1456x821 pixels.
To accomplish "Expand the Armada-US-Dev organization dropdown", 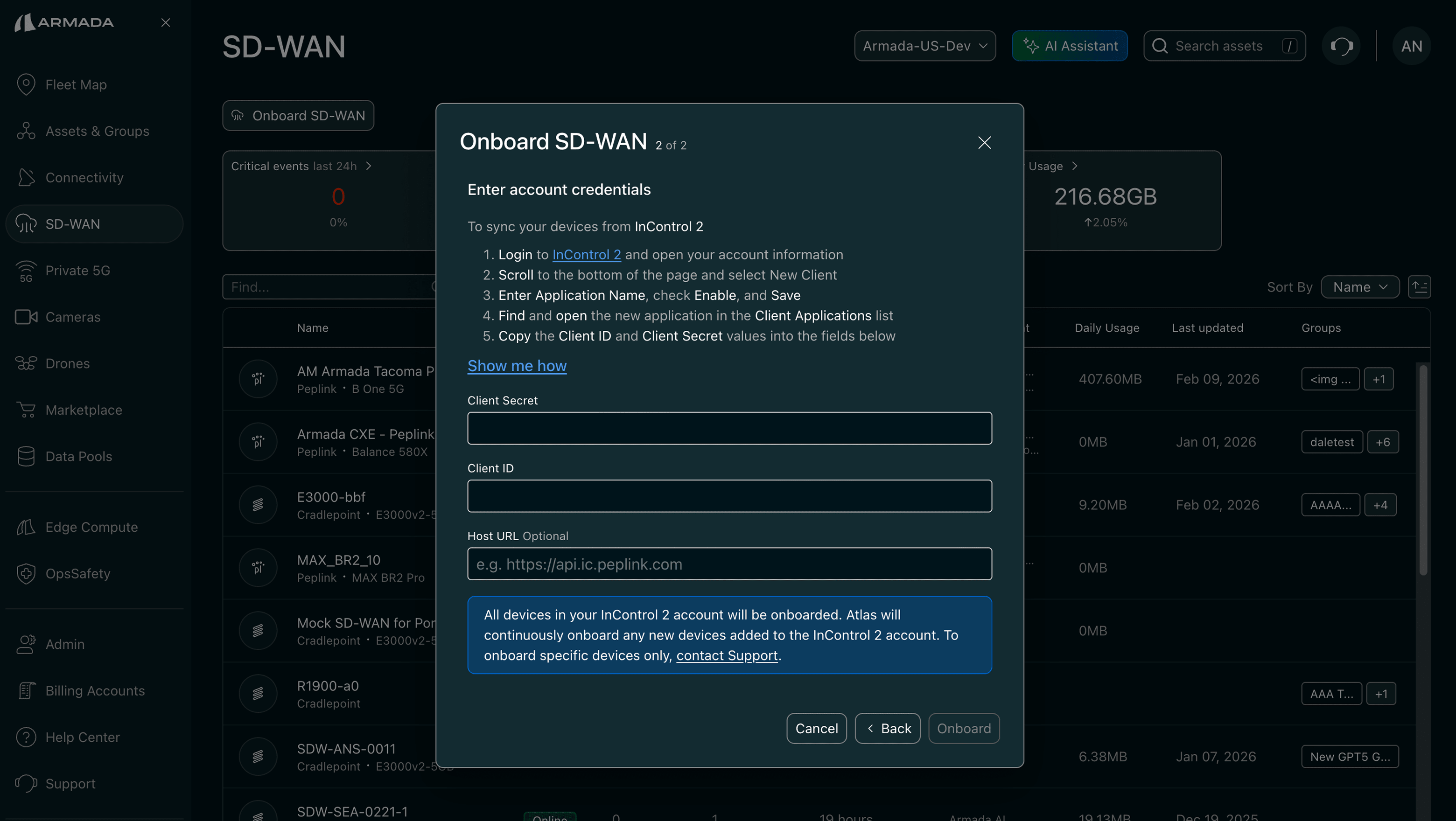I will [x=924, y=46].
